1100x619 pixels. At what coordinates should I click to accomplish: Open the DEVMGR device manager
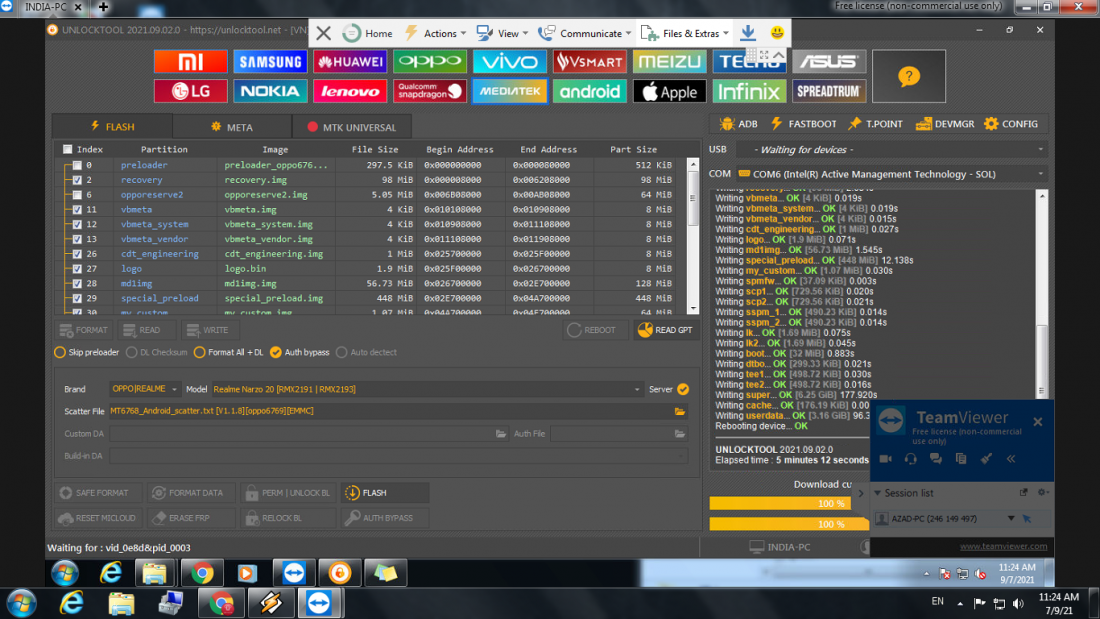point(944,124)
